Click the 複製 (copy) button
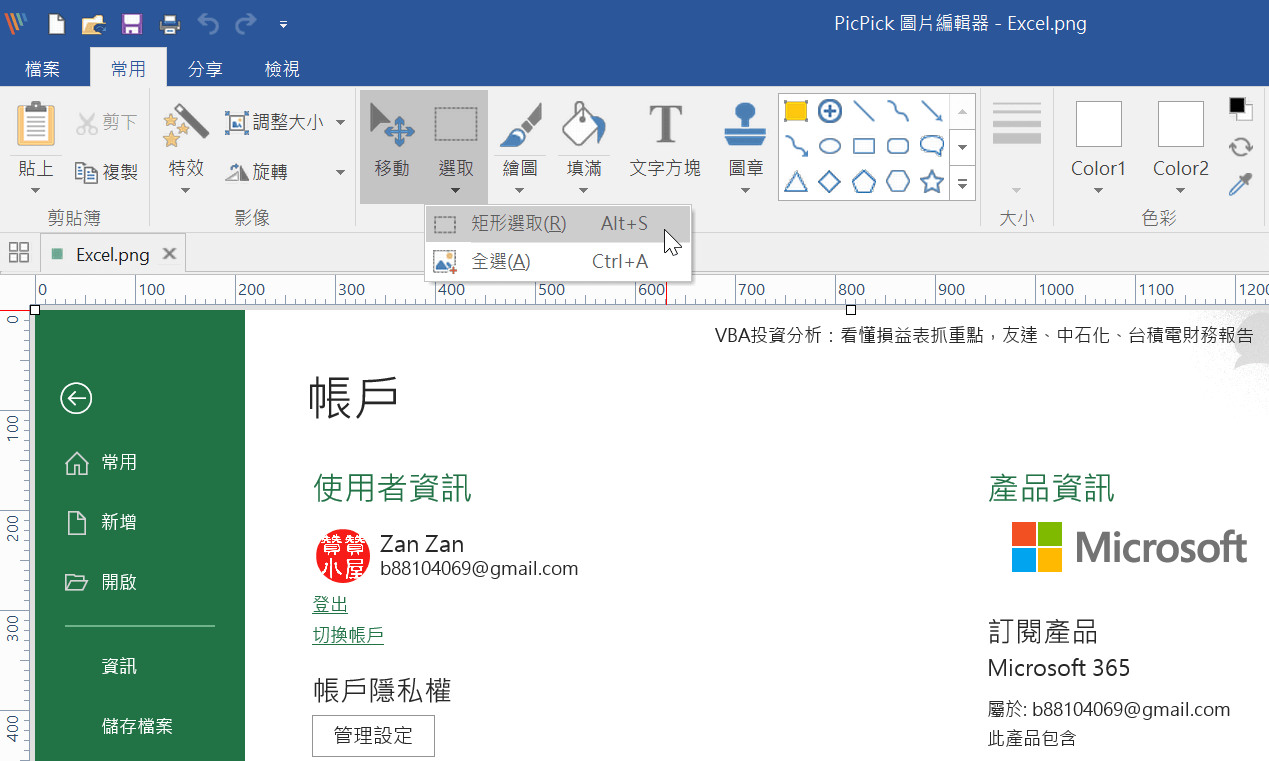 107,172
